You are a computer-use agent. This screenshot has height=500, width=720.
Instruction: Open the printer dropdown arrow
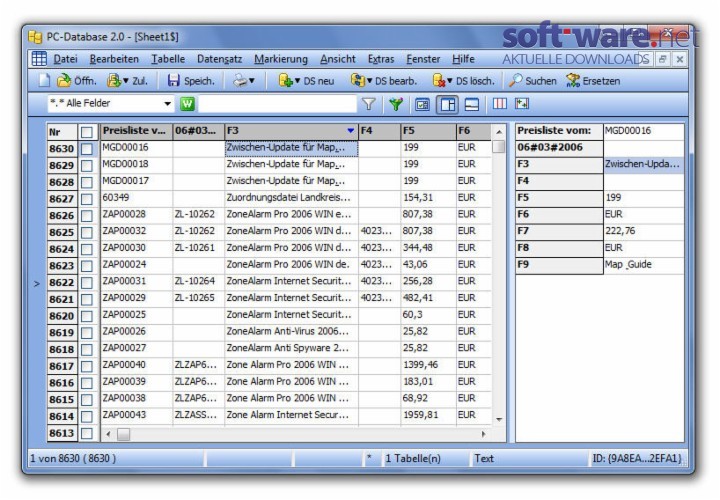pyautogui.click(x=252, y=81)
